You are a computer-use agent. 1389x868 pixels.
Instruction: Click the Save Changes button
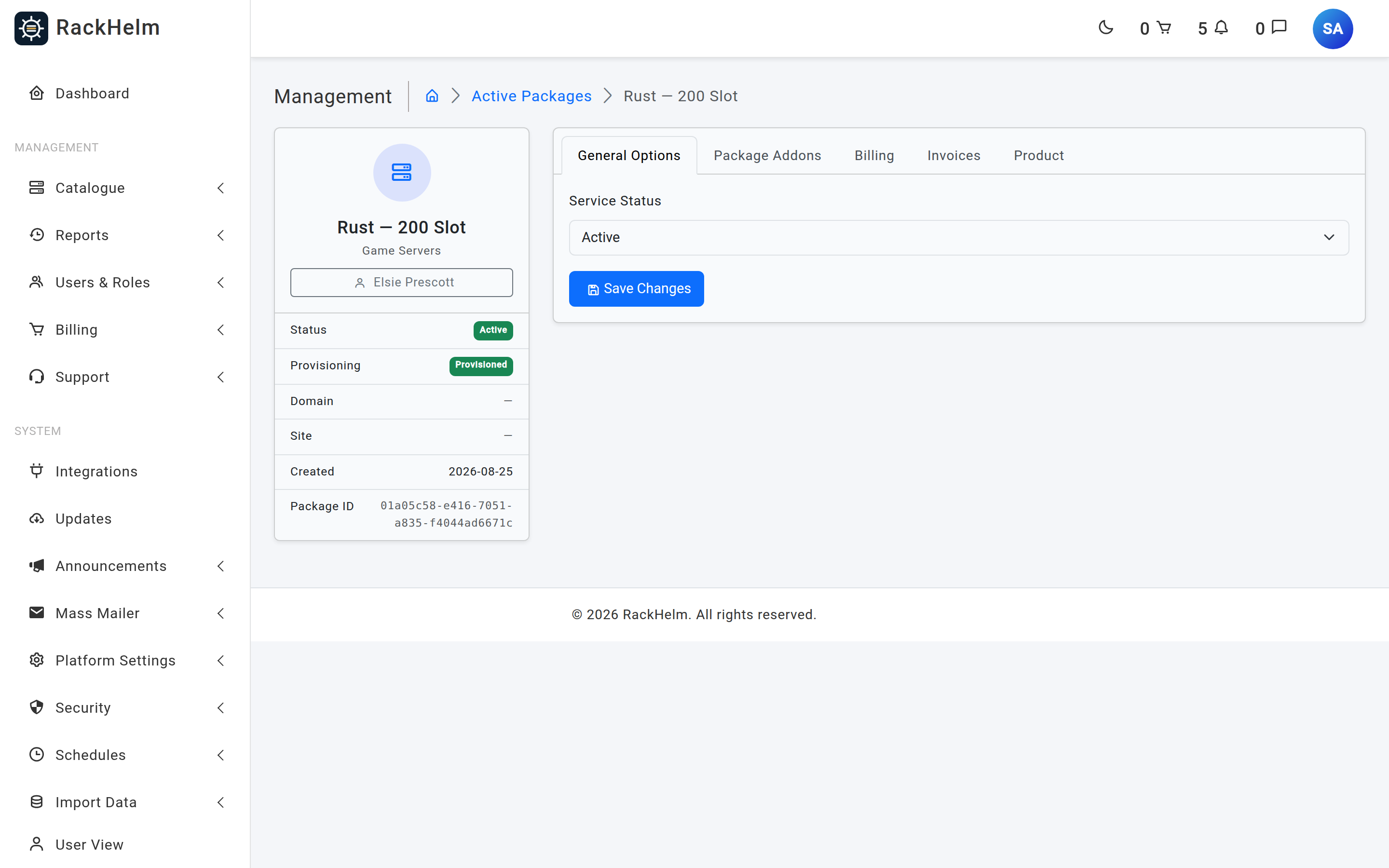pyautogui.click(x=636, y=289)
